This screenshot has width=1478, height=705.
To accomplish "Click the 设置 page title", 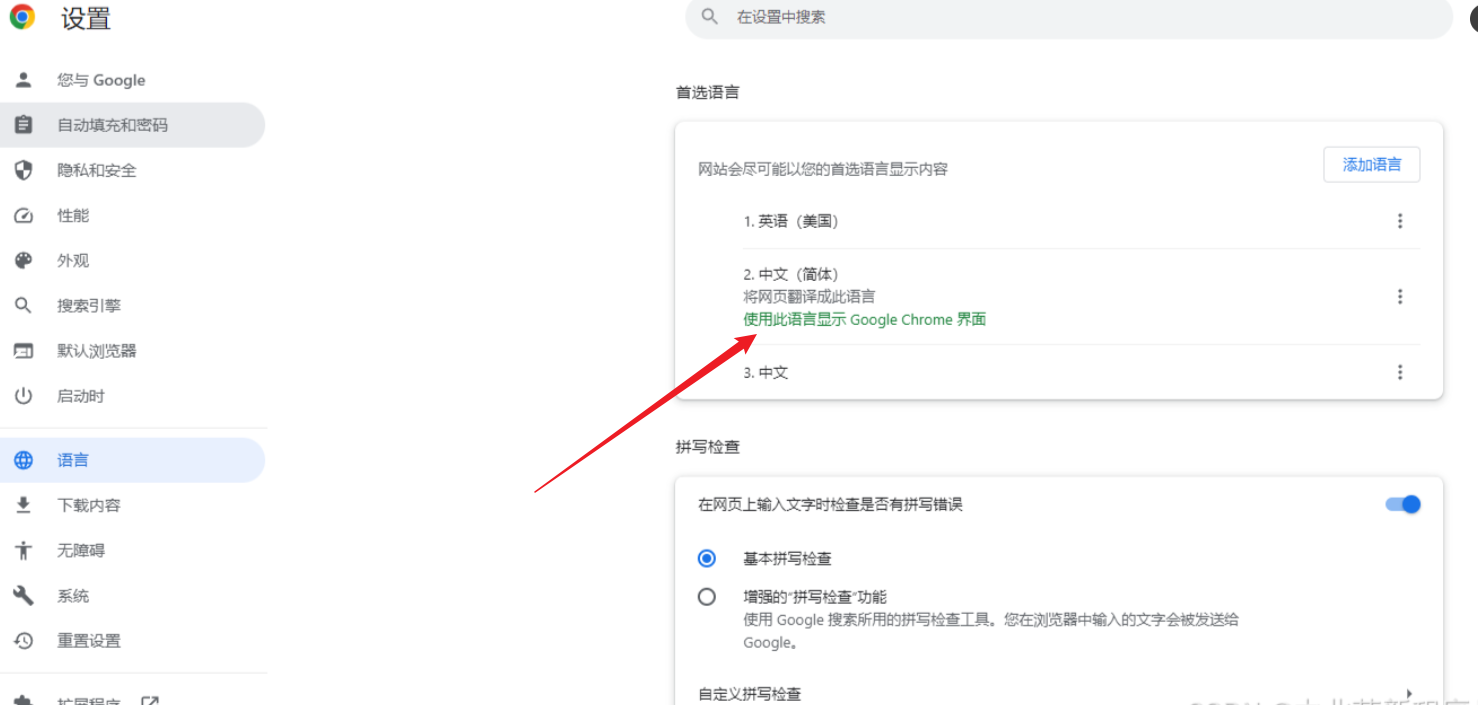I will [x=86, y=18].
